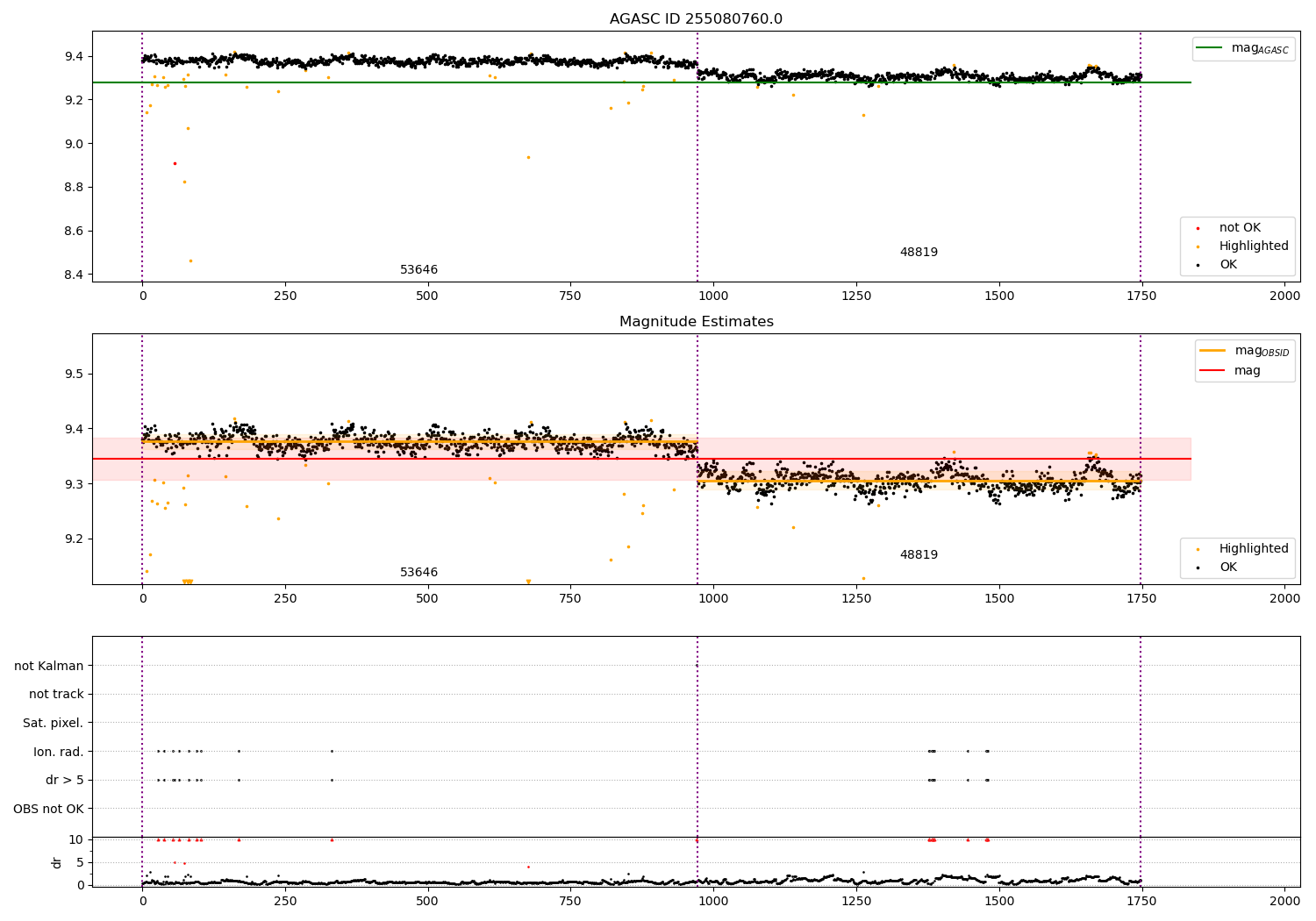The image size is (1316, 921).
Task: Click the '1250' x-axis tick in middle plot
Action: pyautogui.click(x=856, y=599)
